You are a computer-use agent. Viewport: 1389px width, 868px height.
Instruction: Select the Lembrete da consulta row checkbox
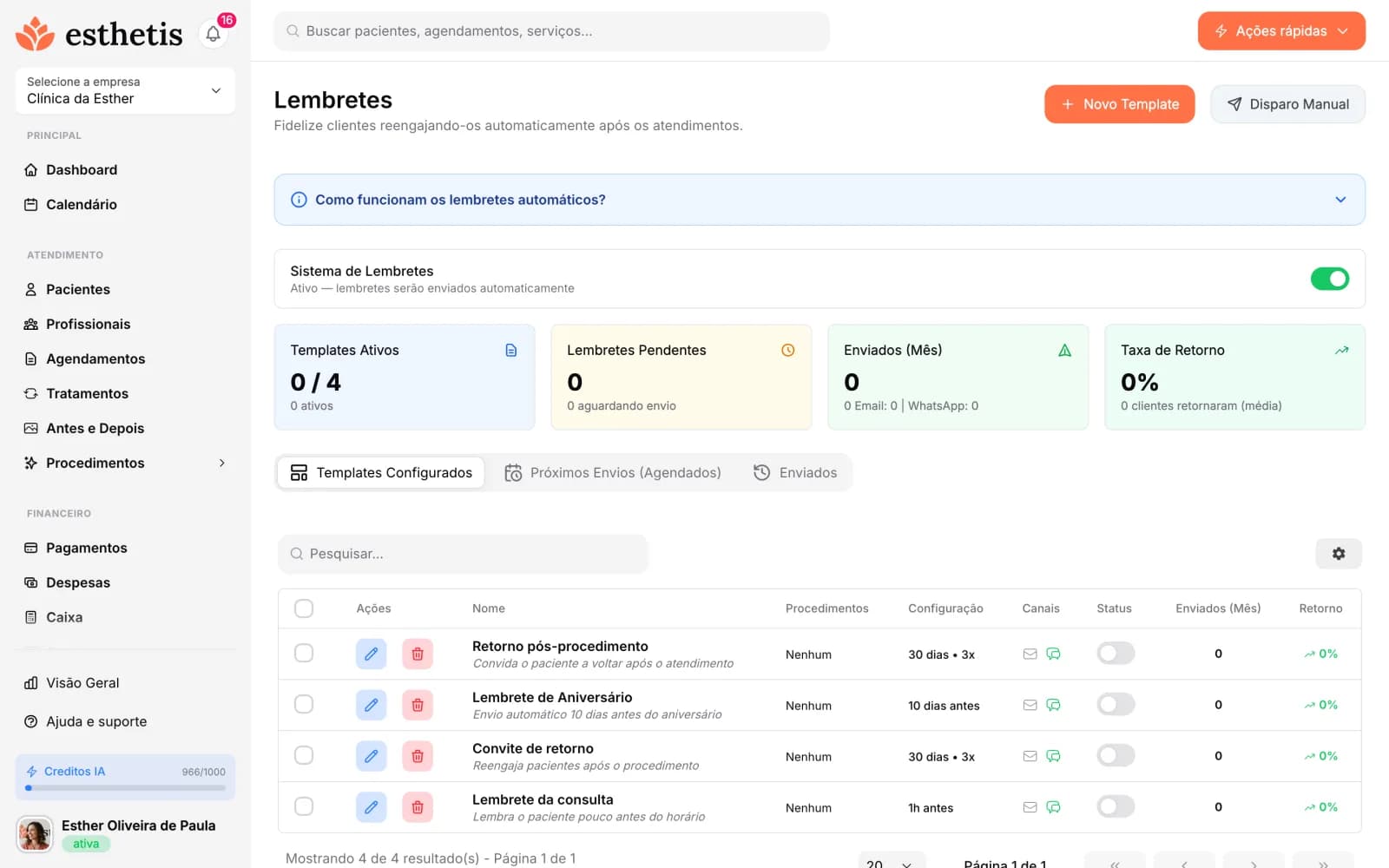(304, 807)
